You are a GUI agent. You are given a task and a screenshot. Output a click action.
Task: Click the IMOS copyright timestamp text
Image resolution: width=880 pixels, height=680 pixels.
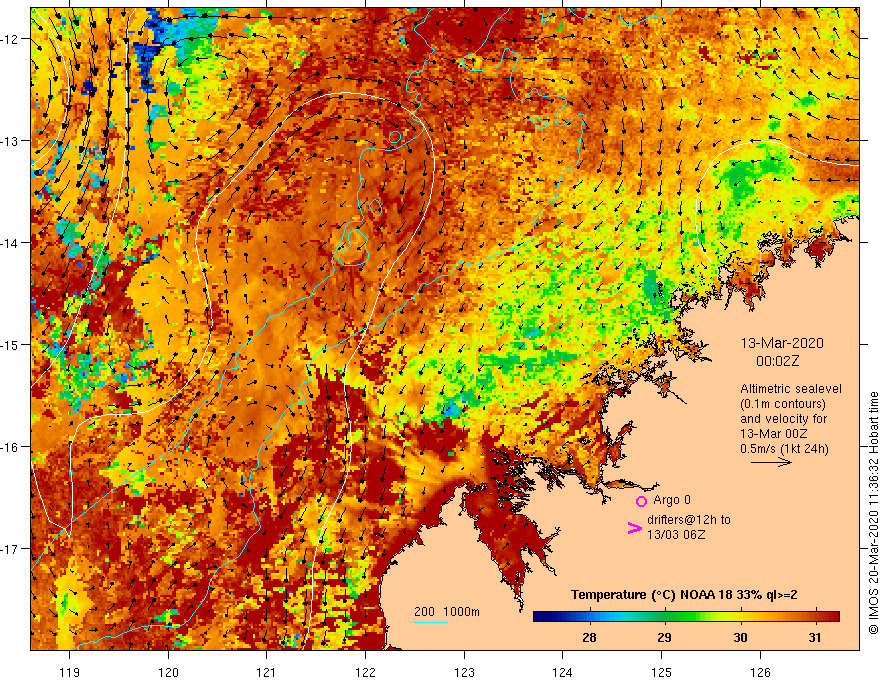point(873,513)
